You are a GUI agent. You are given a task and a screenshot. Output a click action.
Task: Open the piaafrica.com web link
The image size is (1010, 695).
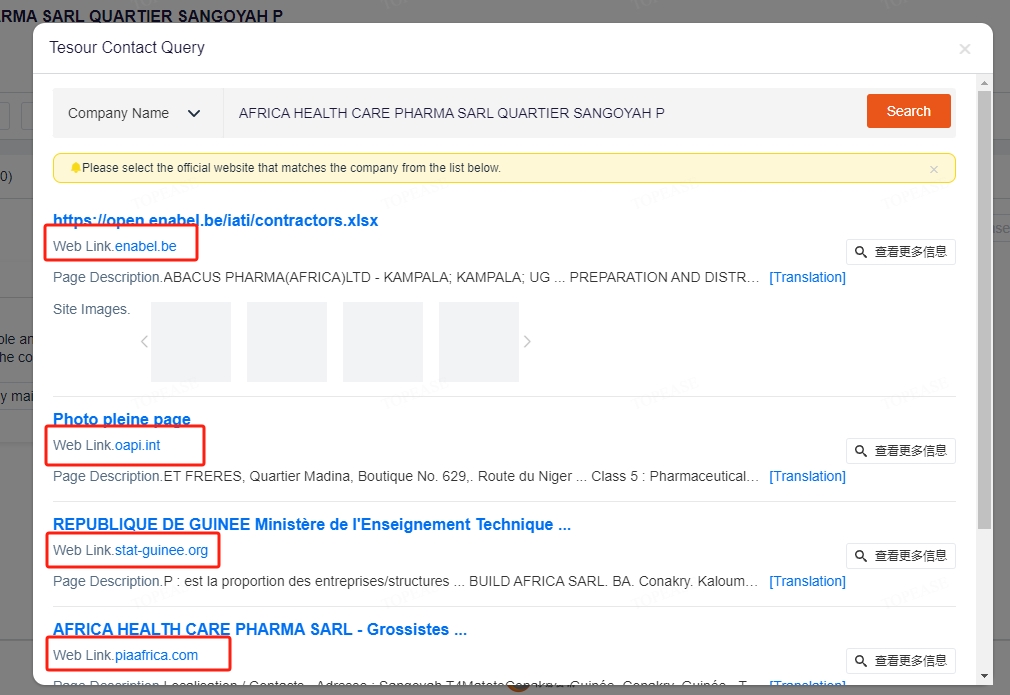157,655
